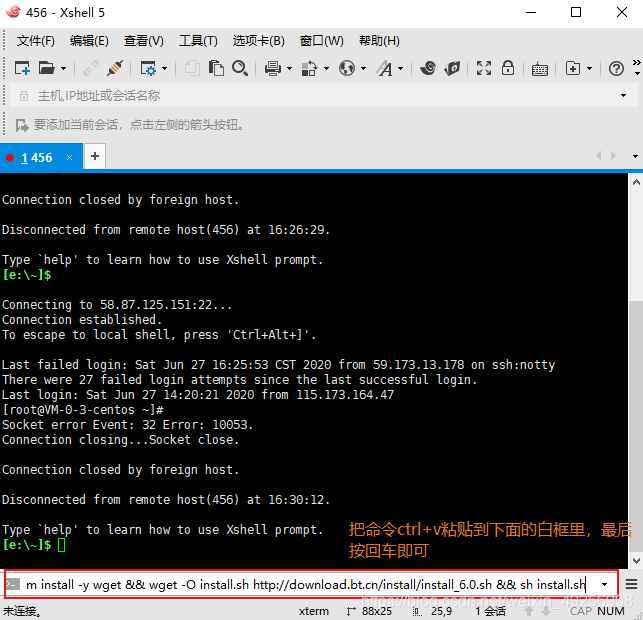This screenshot has height=620, width=643.
Task: Launch Xftp with swirl icon
Action: point(428,68)
